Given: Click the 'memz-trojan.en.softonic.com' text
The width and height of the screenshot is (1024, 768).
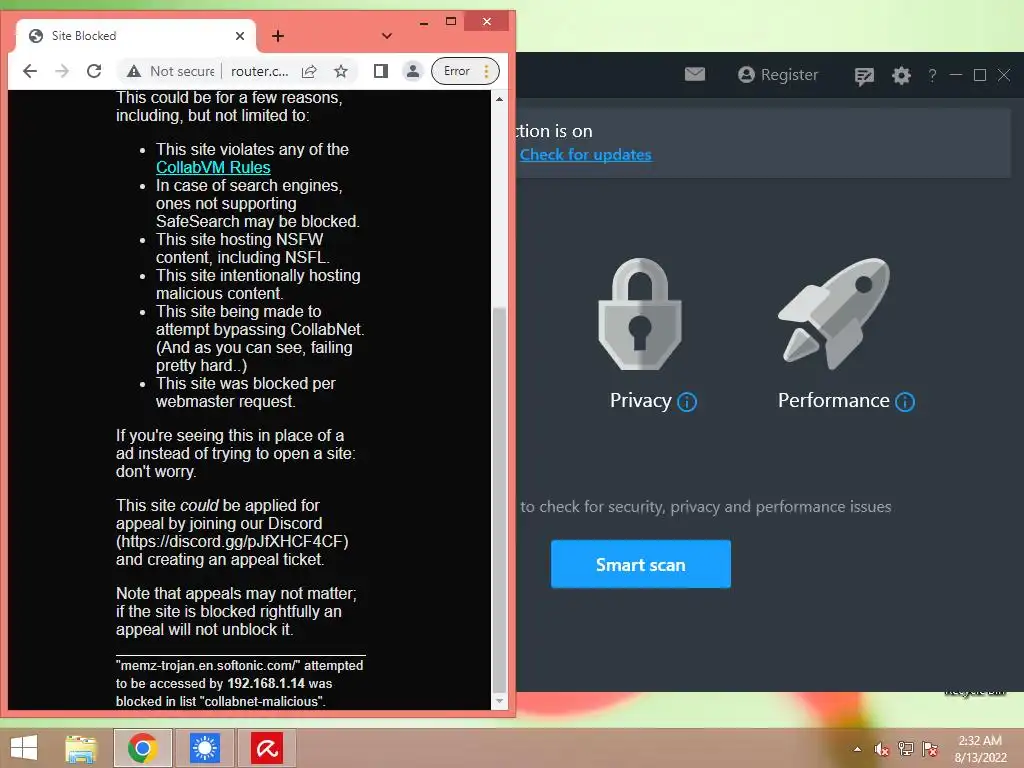Looking at the screenshot, I should coord(208,665).
